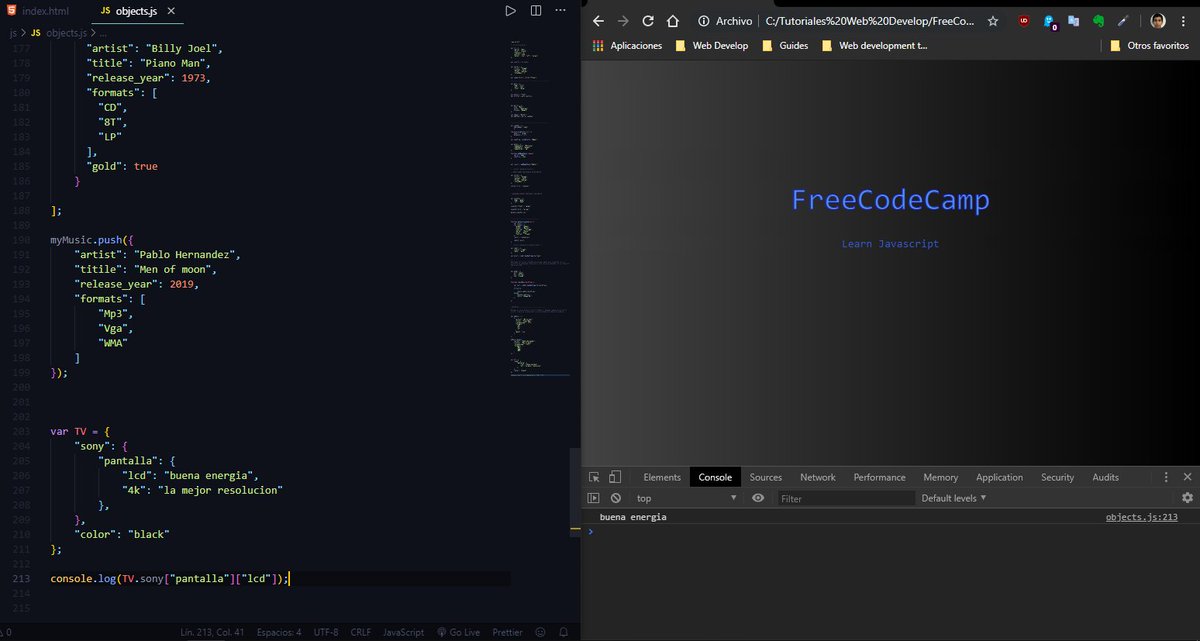Change UTF-8 encoding

point(326,632)
